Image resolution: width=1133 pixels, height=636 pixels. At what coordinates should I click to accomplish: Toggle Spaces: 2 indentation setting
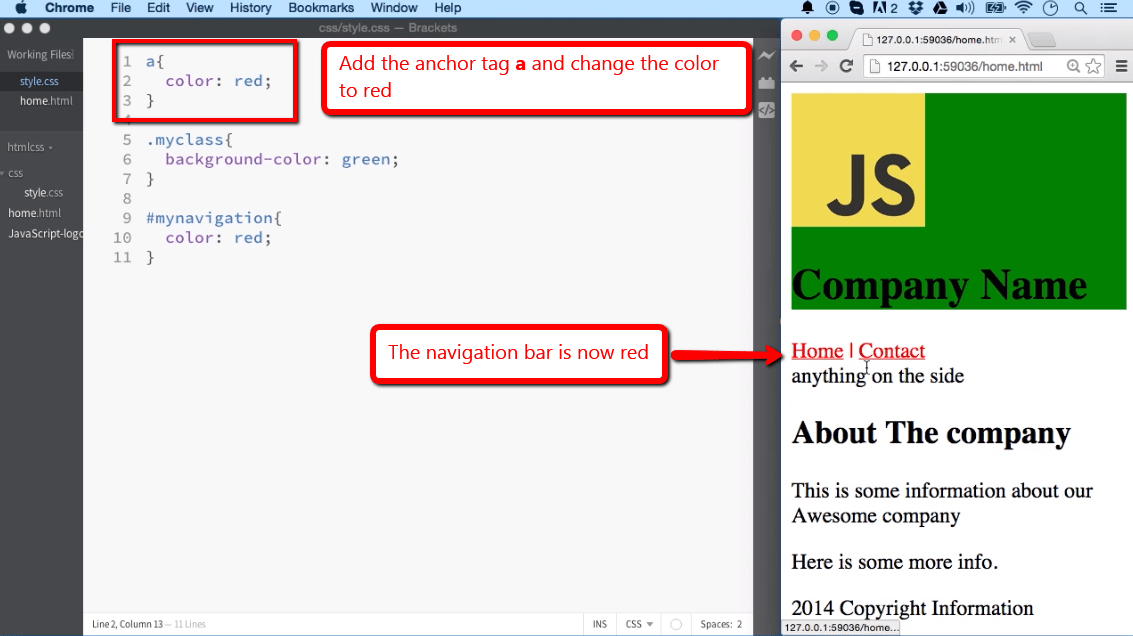click(721, 623)
